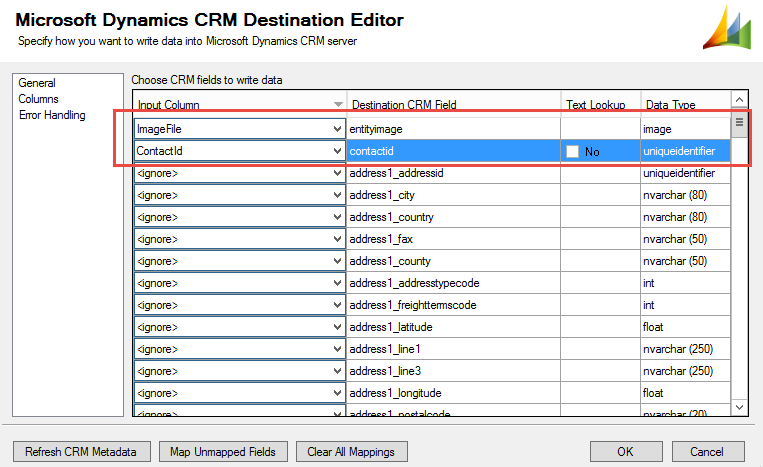
Task: Click the scroll down arrow in grid
Action: click(740, 408)
